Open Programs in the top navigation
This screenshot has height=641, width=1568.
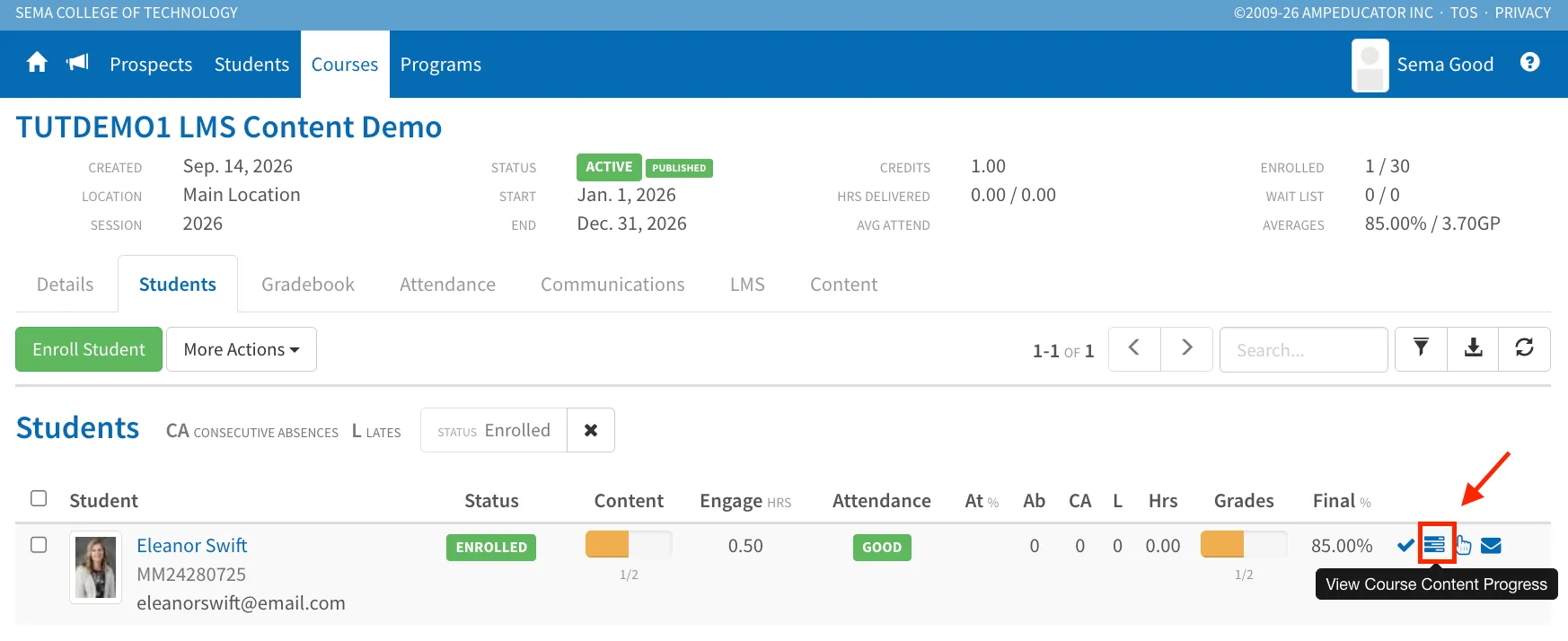pos(441,65)
